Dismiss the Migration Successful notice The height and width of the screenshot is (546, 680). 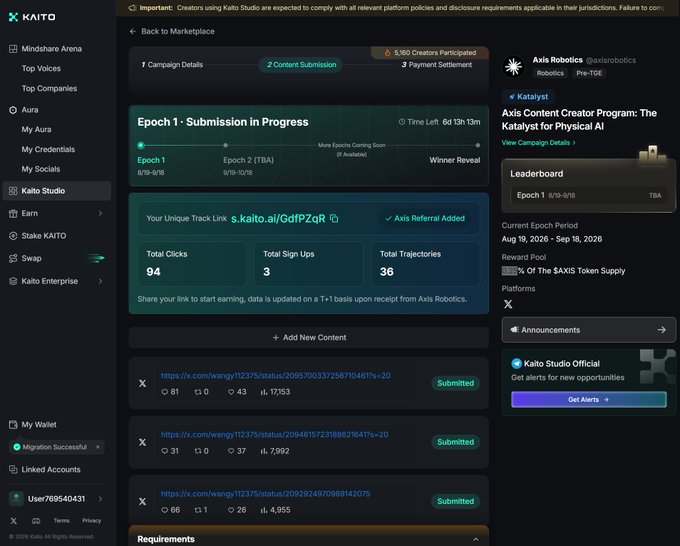[98, 447]
